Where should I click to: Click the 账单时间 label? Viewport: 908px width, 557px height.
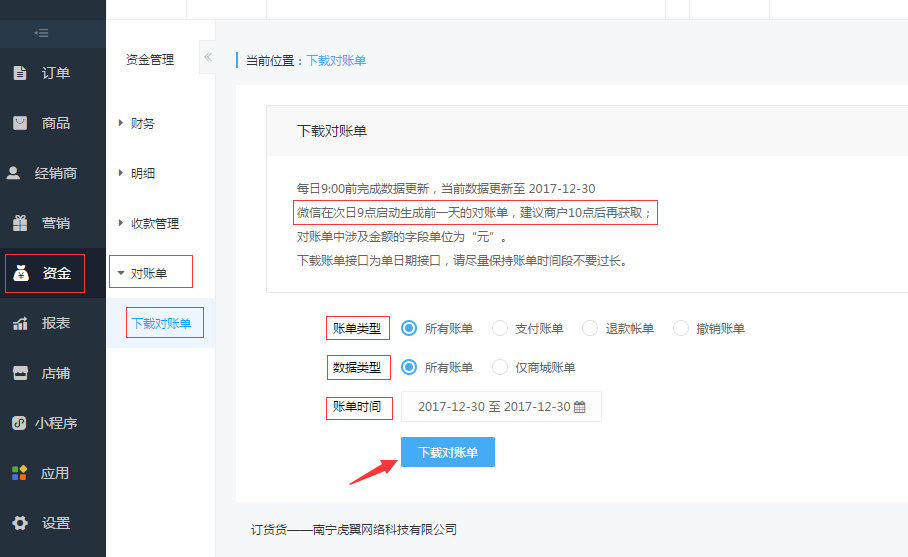coord(357,406)
